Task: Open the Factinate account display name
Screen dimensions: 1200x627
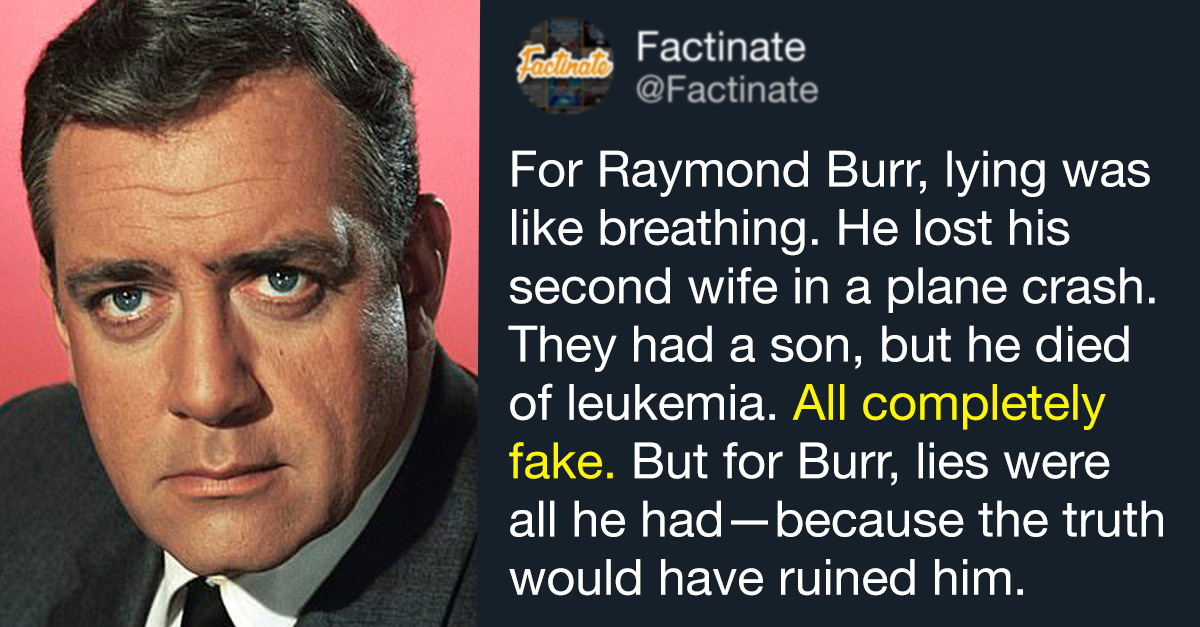Action: click(721, 48)
